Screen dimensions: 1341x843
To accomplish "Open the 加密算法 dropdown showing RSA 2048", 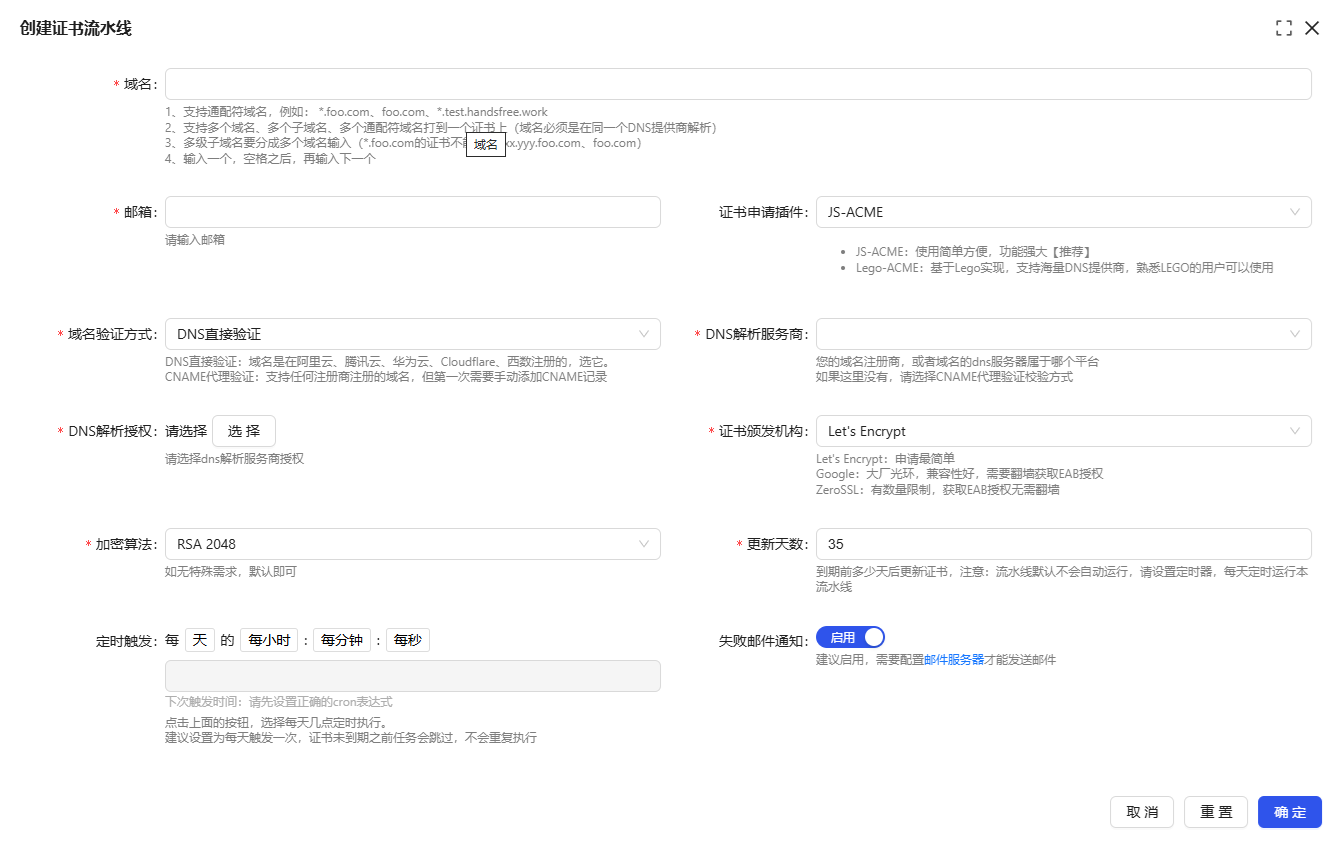I will point(411,544).
